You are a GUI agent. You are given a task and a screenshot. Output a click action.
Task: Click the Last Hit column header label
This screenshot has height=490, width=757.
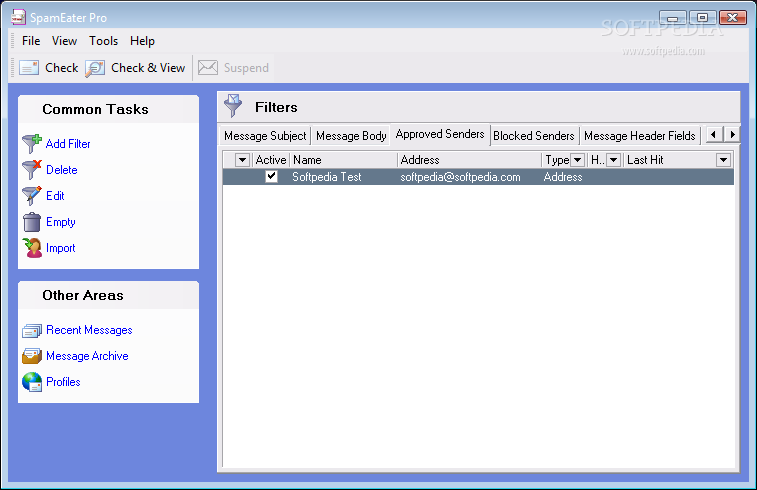[x=645, y=160]
